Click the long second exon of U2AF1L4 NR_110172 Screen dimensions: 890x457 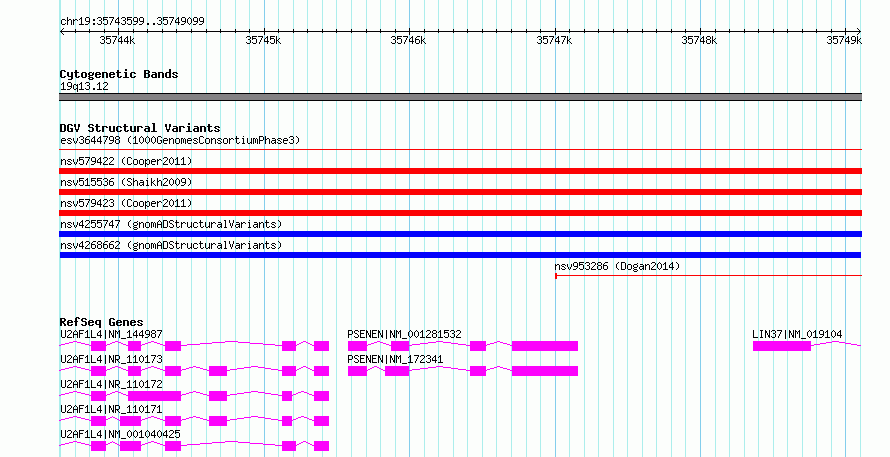pos(154,396)
